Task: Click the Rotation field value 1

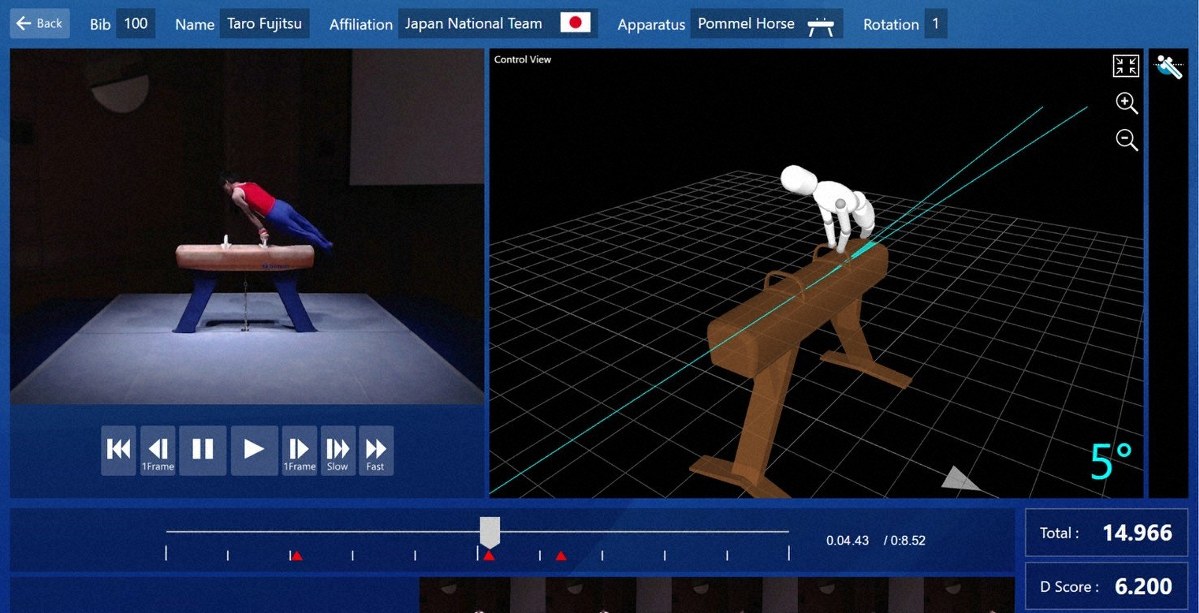Action: tap(935, 24)
